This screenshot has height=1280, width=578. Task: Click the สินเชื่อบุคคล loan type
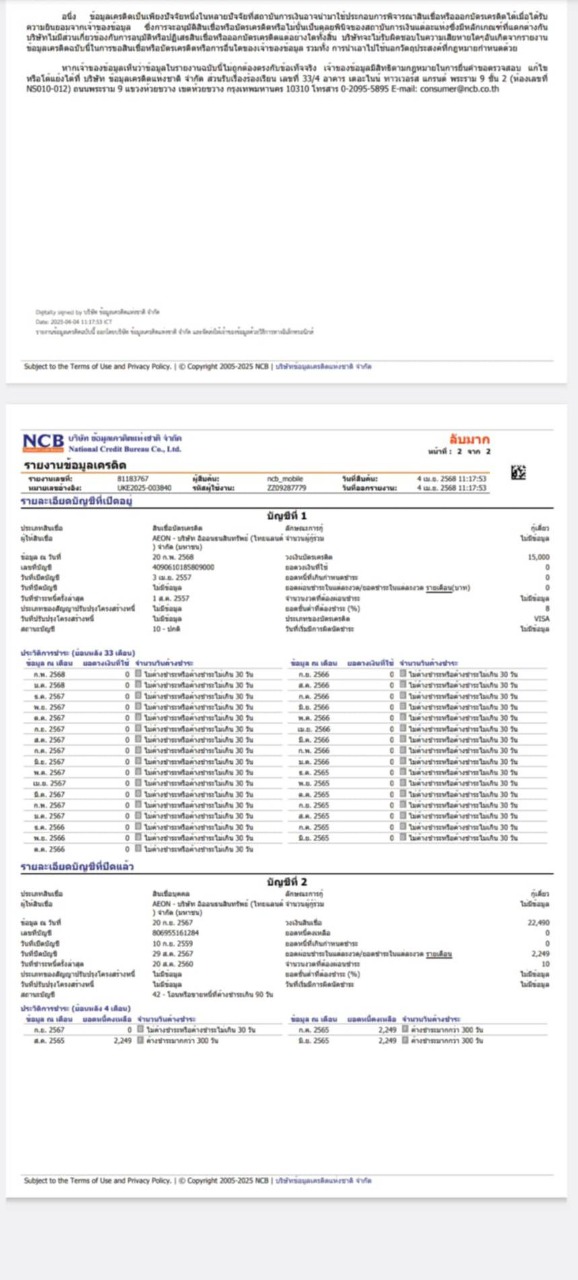coord(171,892)
